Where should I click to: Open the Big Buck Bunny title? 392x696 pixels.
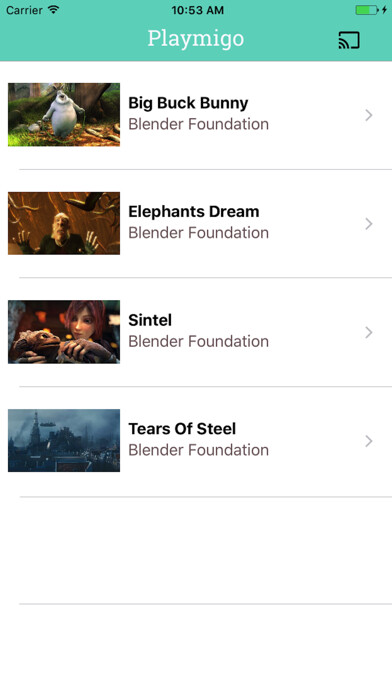tap(188, 103)
